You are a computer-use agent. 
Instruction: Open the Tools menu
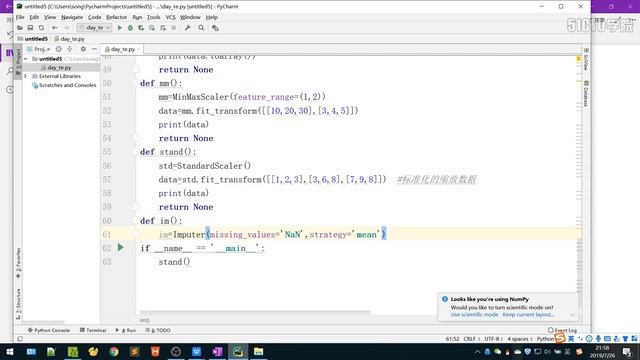coord(153,17)
